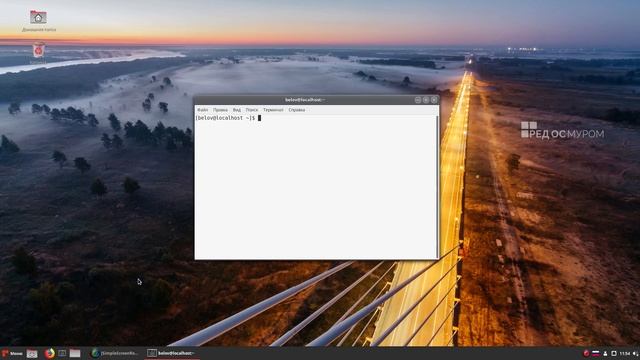Open the volume control in the tray

(636, 353)
